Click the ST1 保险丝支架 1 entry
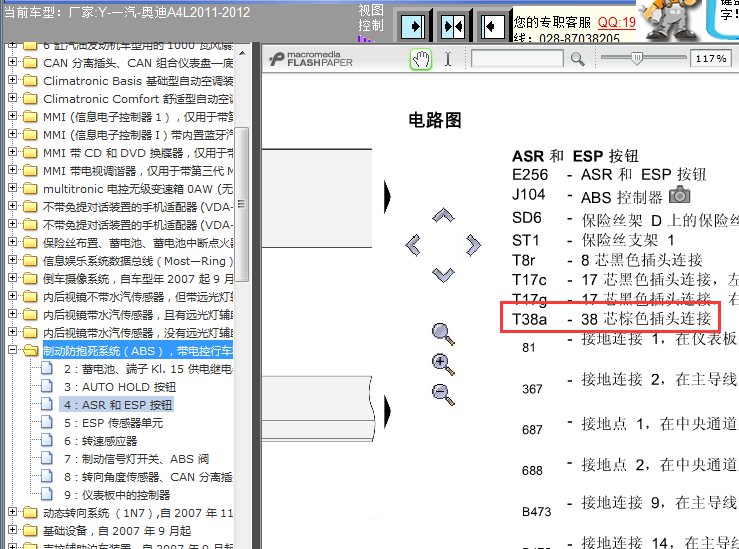Screen dimensions: 739x549 point(593,240)
